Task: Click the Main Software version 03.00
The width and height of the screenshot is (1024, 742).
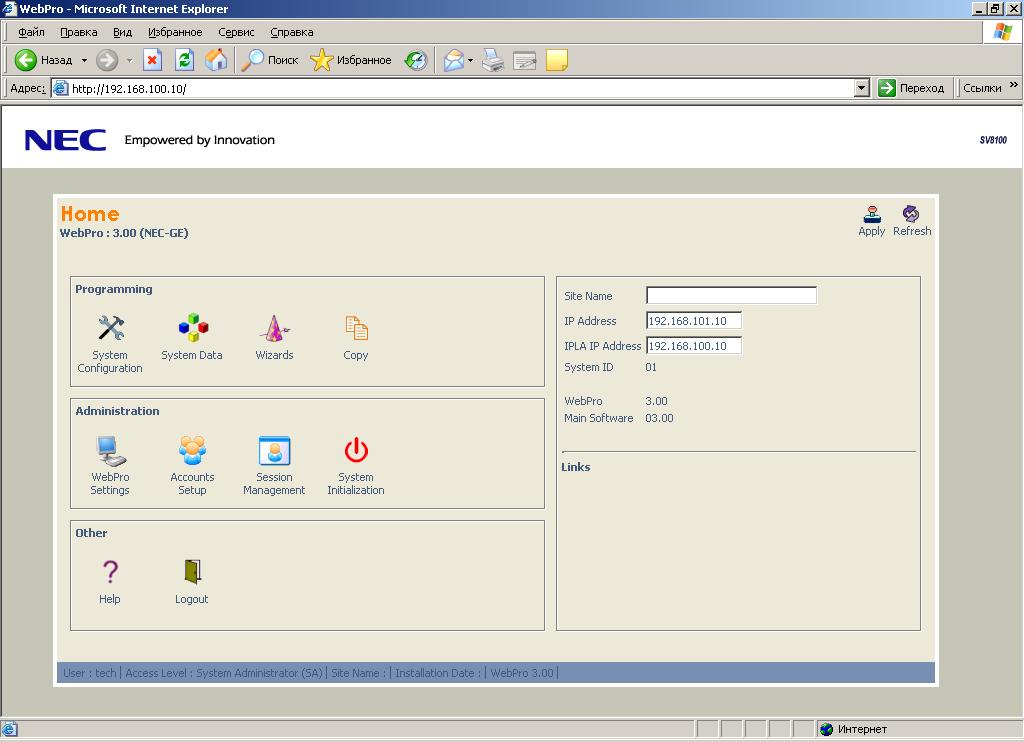Action: [659, 418]
